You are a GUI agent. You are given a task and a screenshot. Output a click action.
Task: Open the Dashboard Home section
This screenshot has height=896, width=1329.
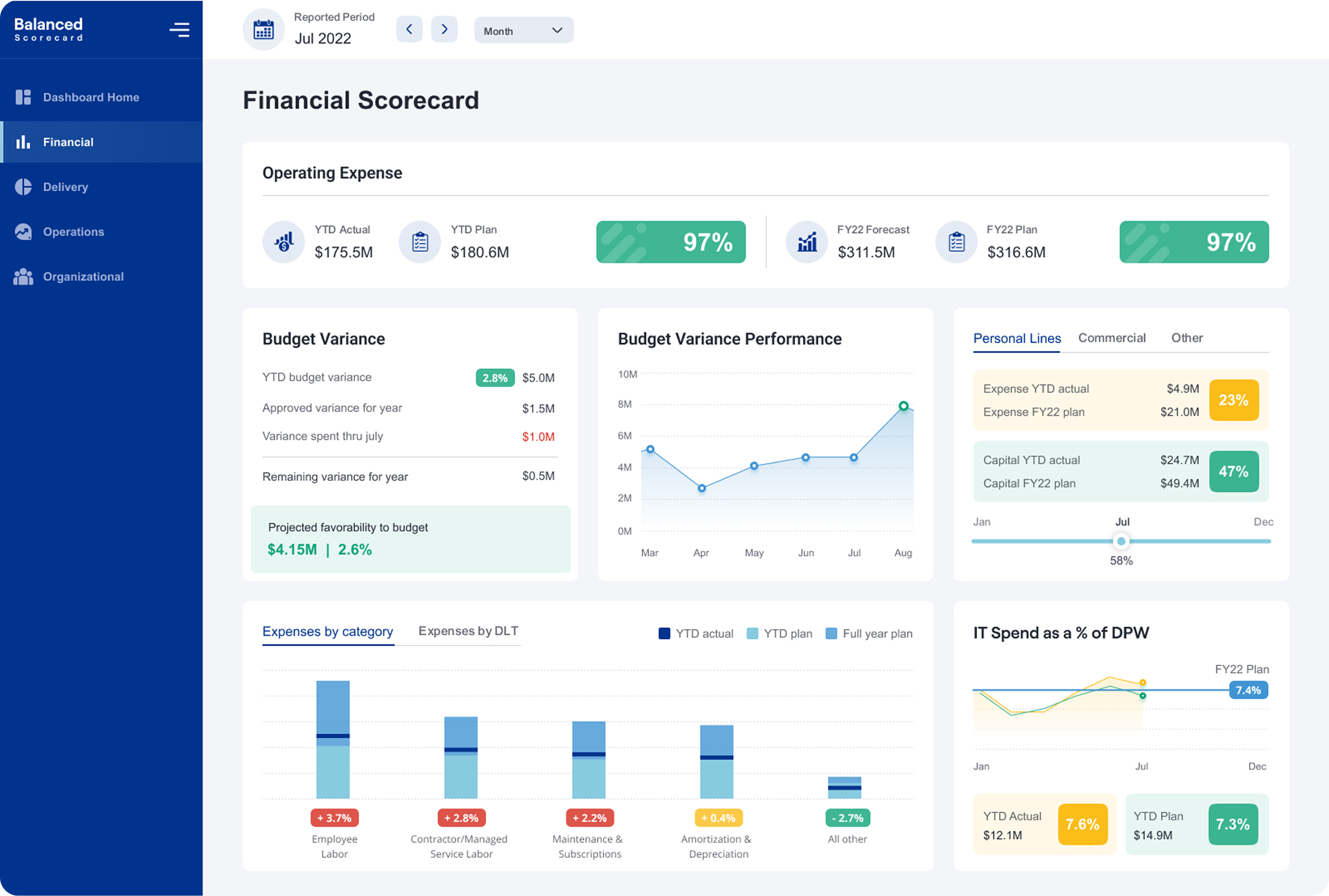point(90,97)
